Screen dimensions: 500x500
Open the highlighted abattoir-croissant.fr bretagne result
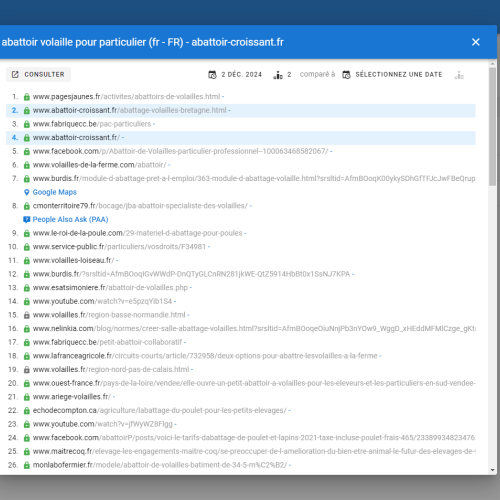pos(129,110)
